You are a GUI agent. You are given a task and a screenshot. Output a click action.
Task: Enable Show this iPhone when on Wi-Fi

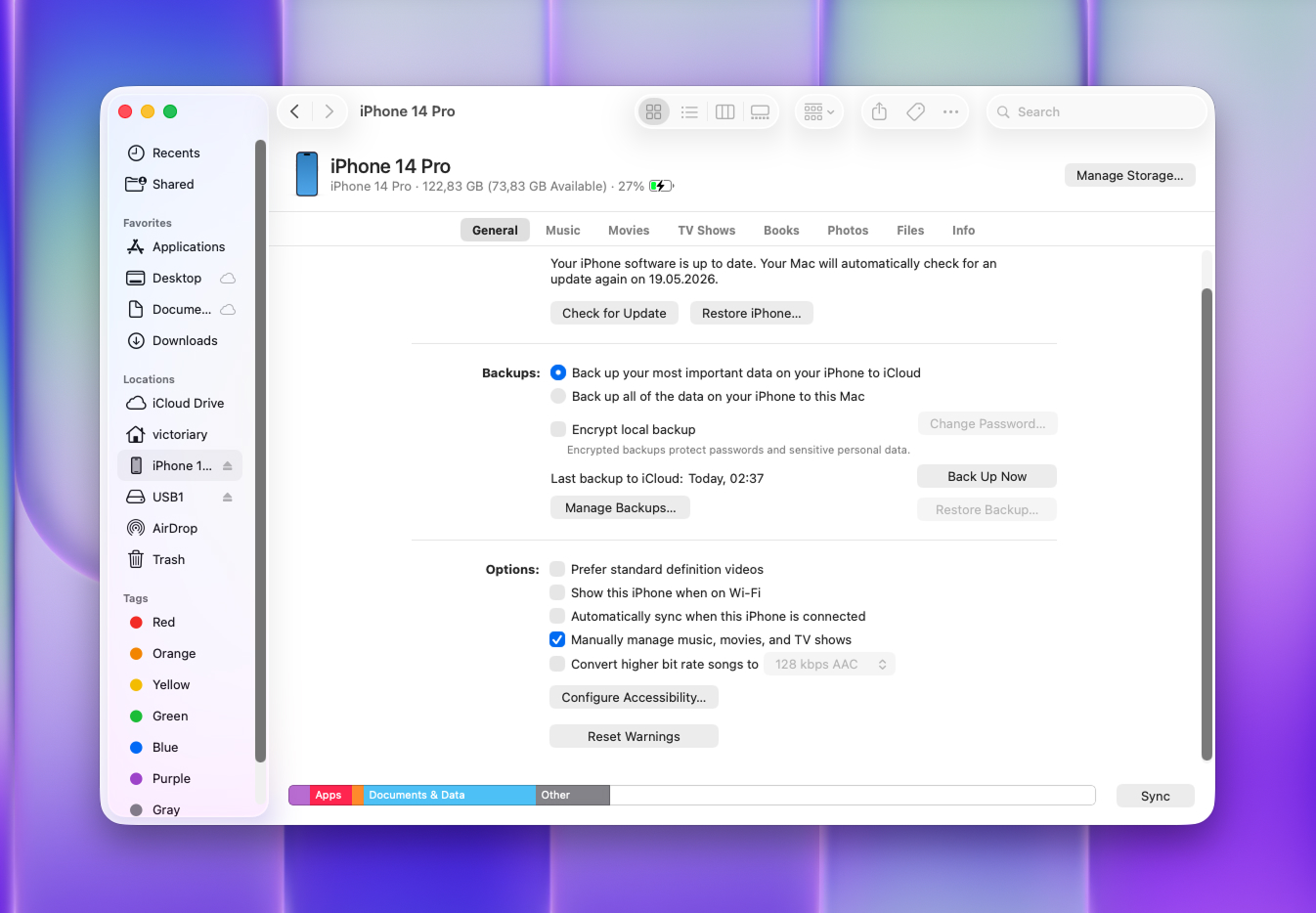point(557,592)
